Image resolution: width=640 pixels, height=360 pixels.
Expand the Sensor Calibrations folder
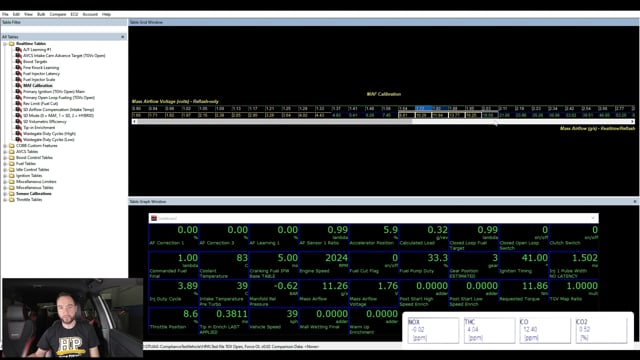point(5,193)
